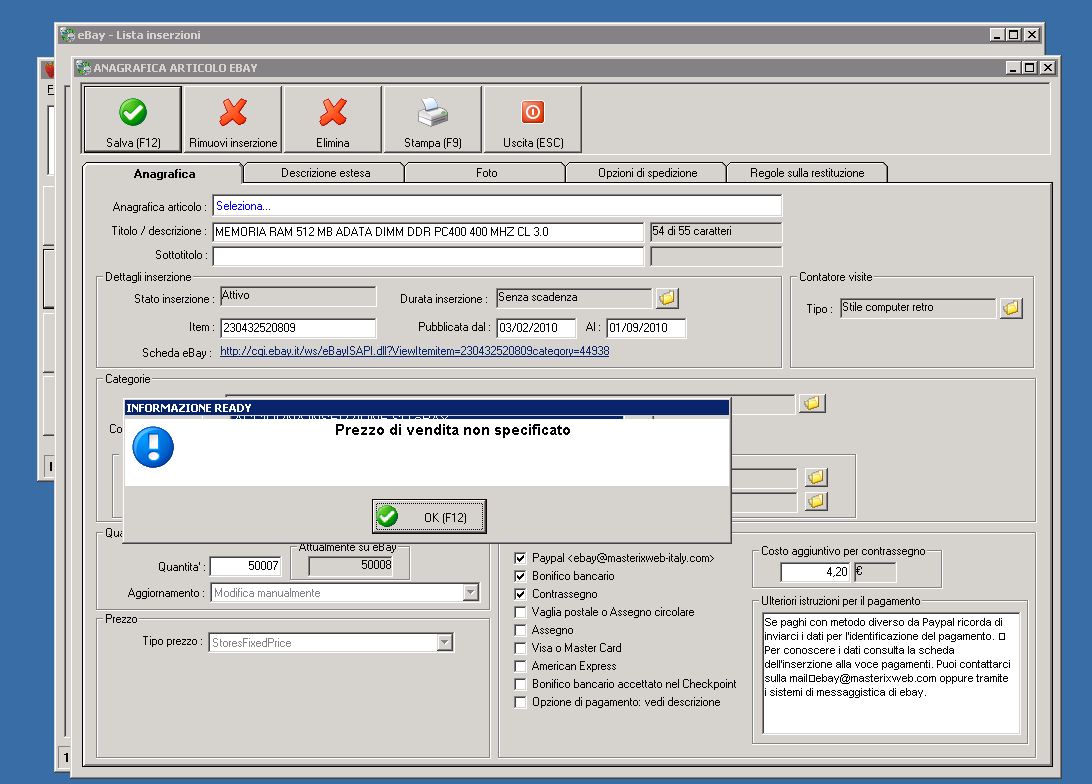Image resolution: width=1092 pixels, height=784 pixels.
Task: Click the Stampa (F9) printer button
Action: click(x=432, y=119)
